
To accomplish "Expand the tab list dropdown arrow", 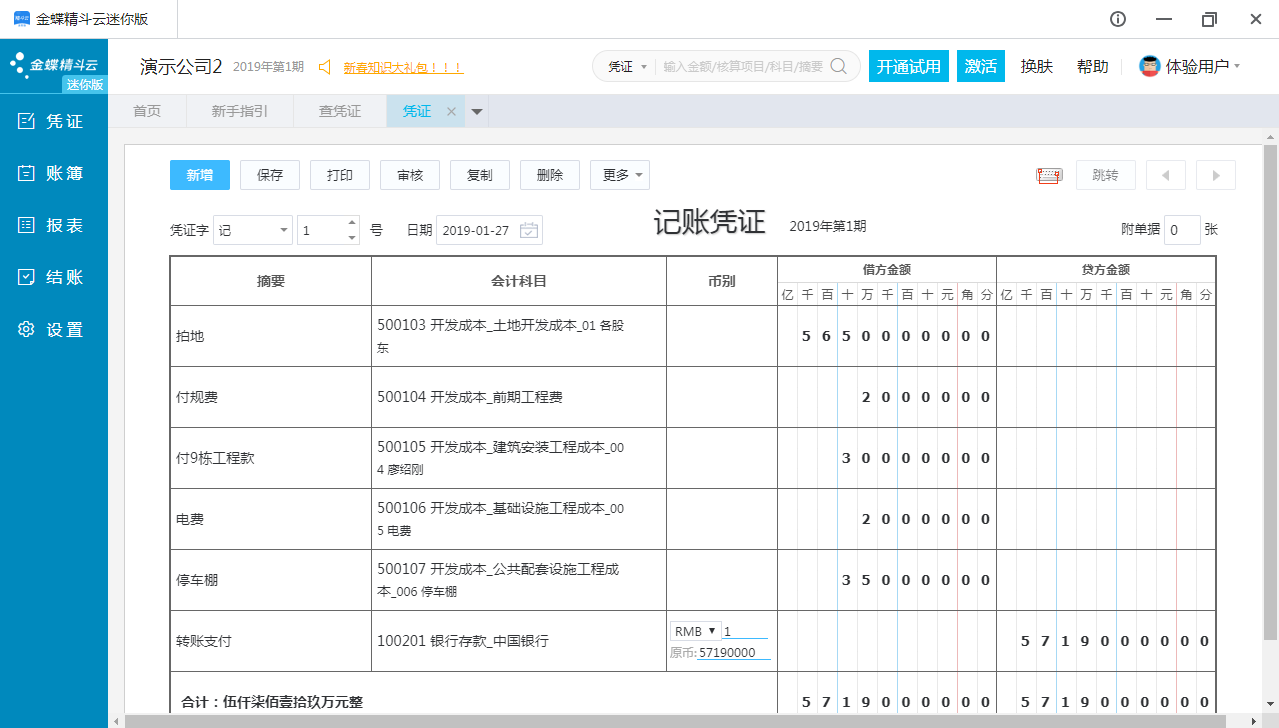I will click(x=477, y=112).
